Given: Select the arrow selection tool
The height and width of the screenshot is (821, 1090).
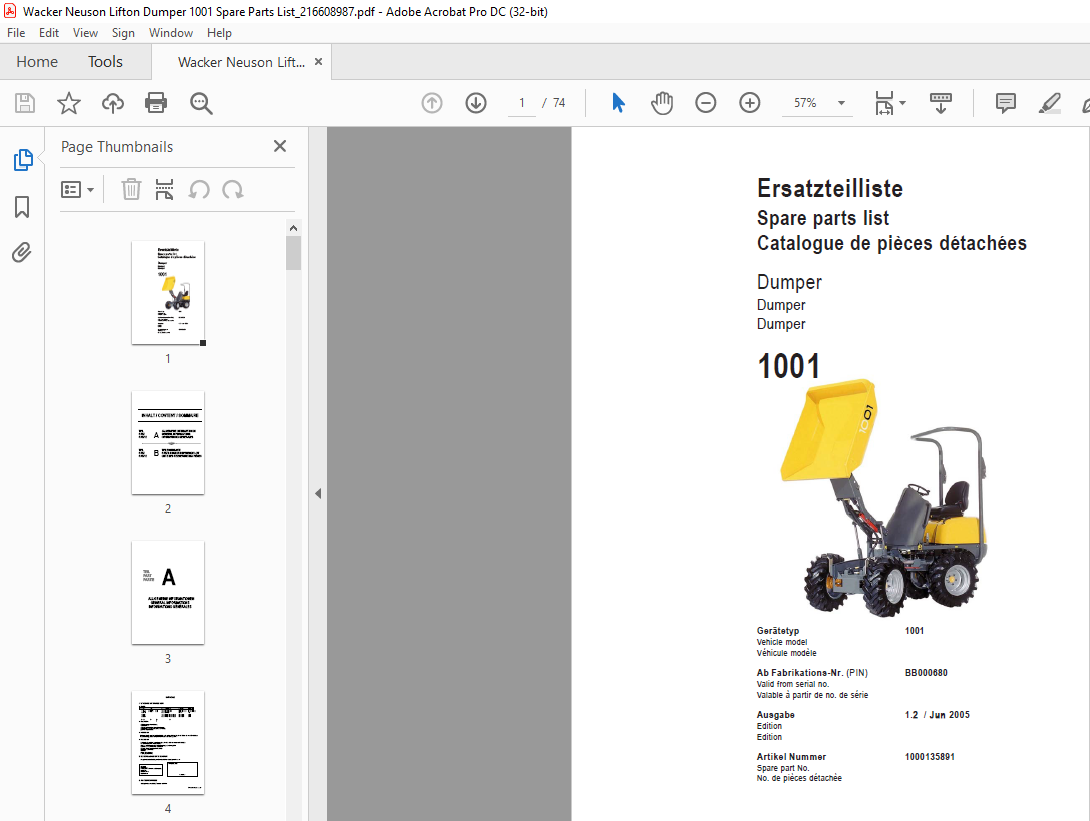Looking at the screenshot, I should click(x=618, y=103).
